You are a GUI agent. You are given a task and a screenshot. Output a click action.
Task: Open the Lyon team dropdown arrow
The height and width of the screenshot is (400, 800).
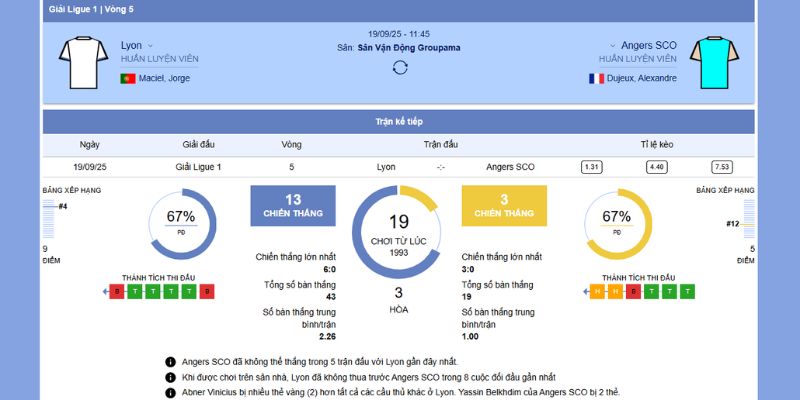151,46
